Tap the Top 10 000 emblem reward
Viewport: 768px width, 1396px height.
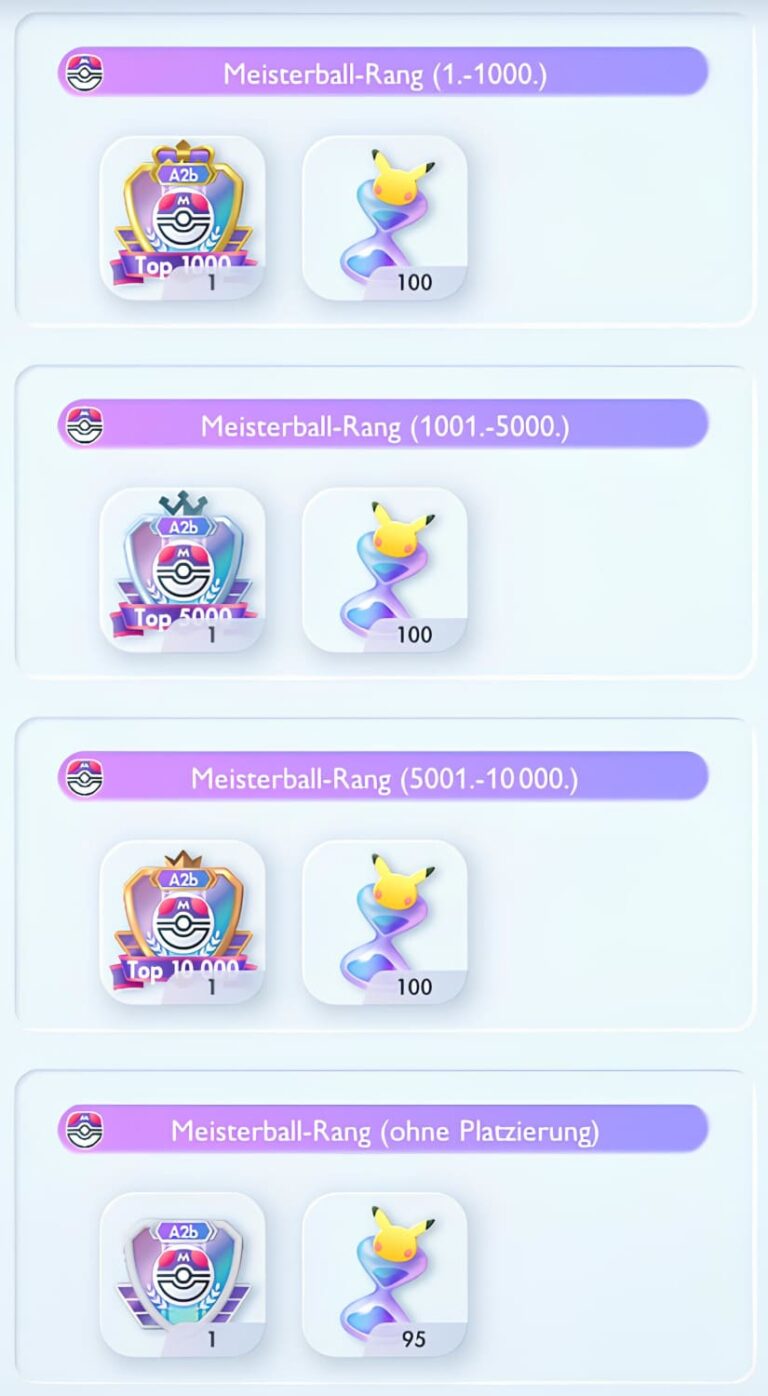182,922
